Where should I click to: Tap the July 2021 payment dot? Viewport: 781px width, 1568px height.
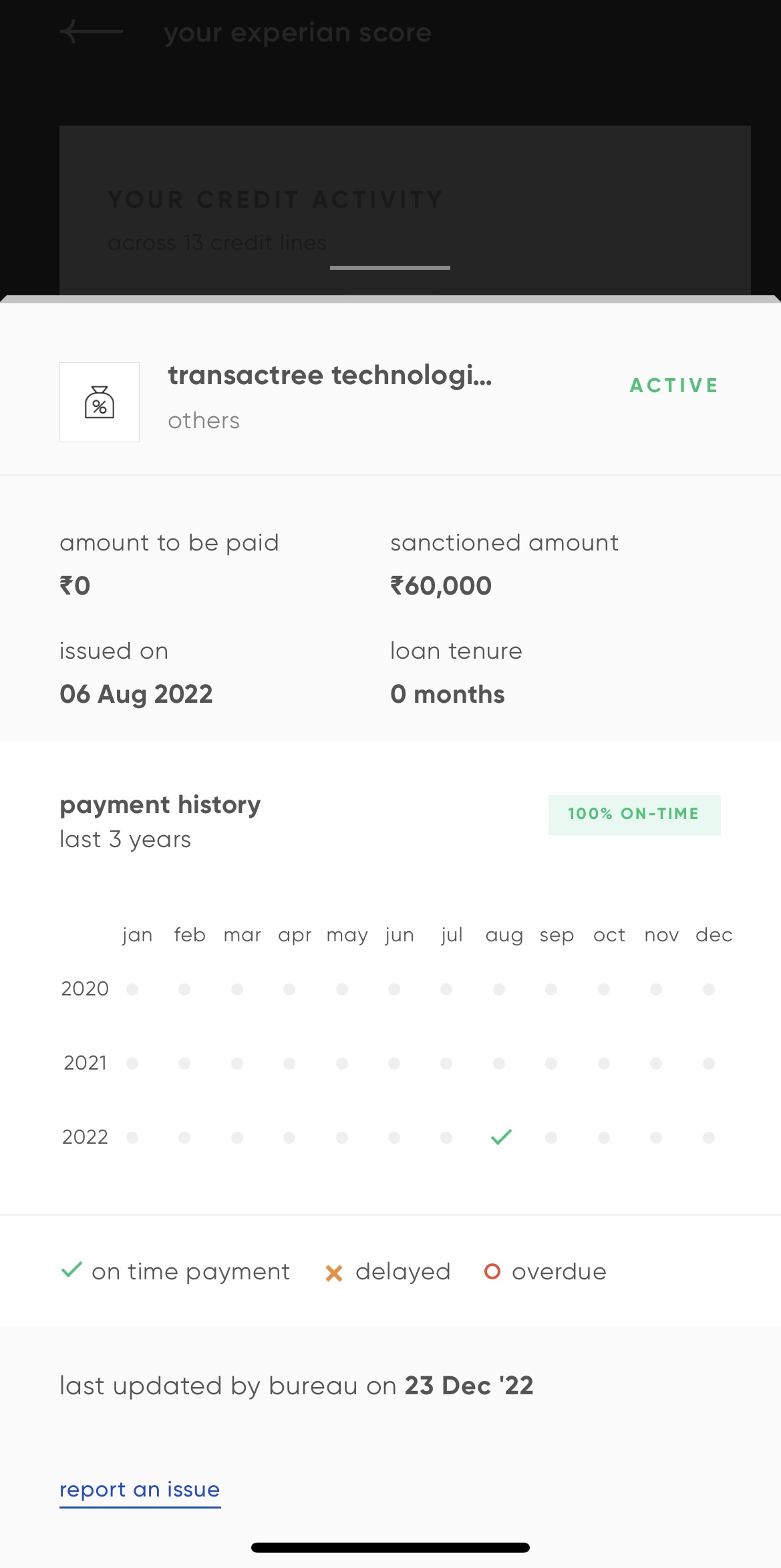446,1063
